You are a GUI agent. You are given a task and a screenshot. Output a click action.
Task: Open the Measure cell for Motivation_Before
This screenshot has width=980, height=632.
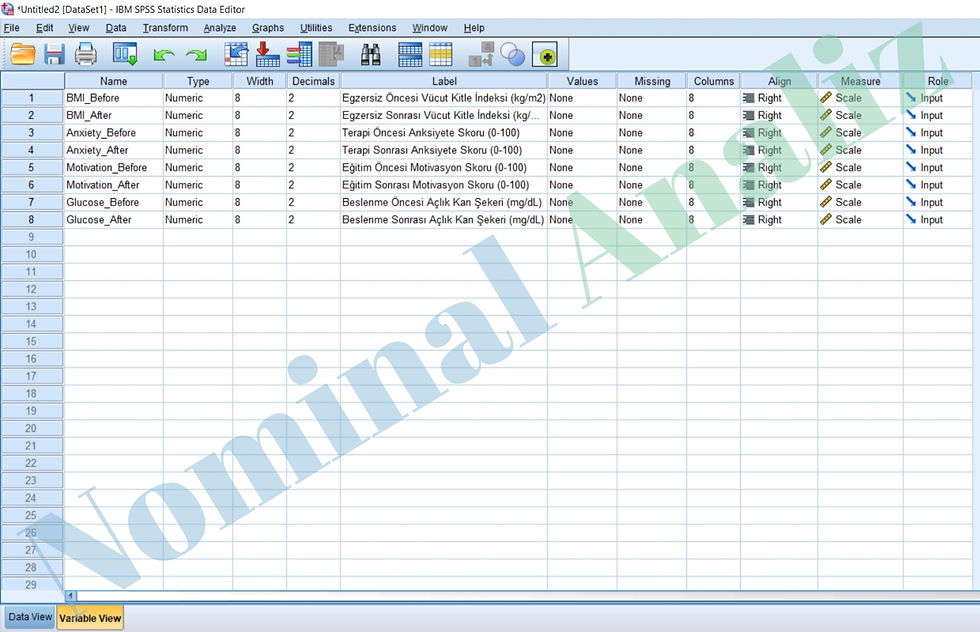point(860,168)
